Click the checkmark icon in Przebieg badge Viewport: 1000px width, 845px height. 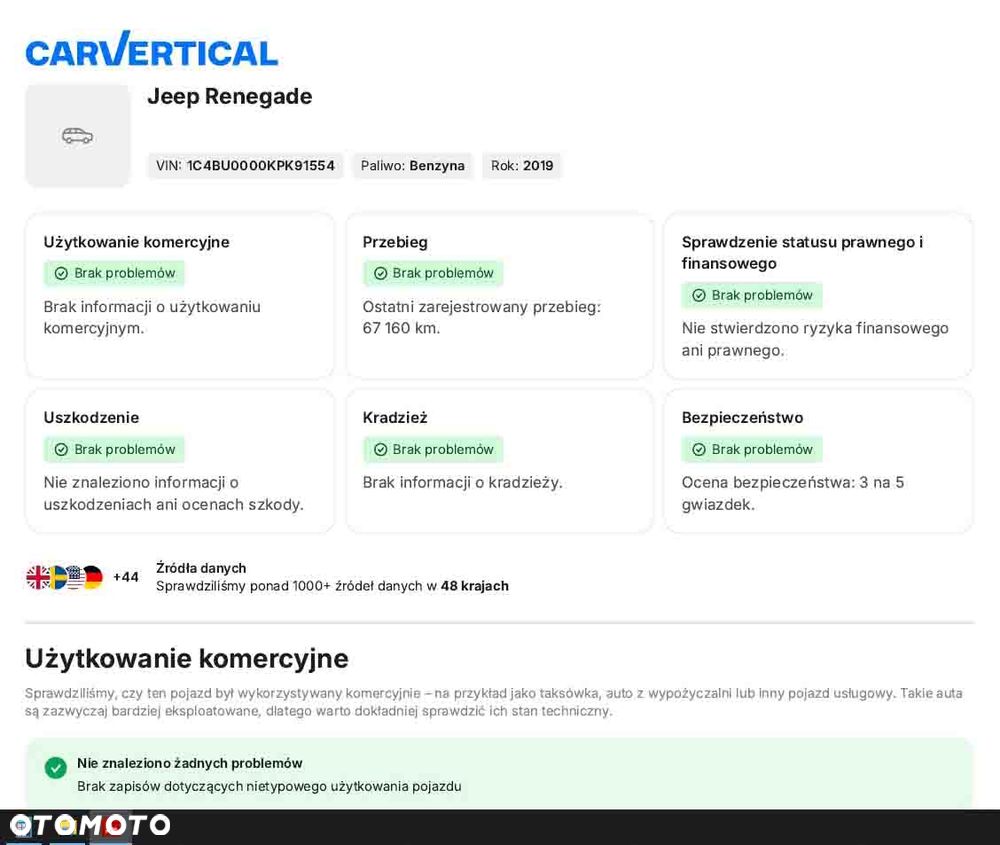tap(381, 274)
